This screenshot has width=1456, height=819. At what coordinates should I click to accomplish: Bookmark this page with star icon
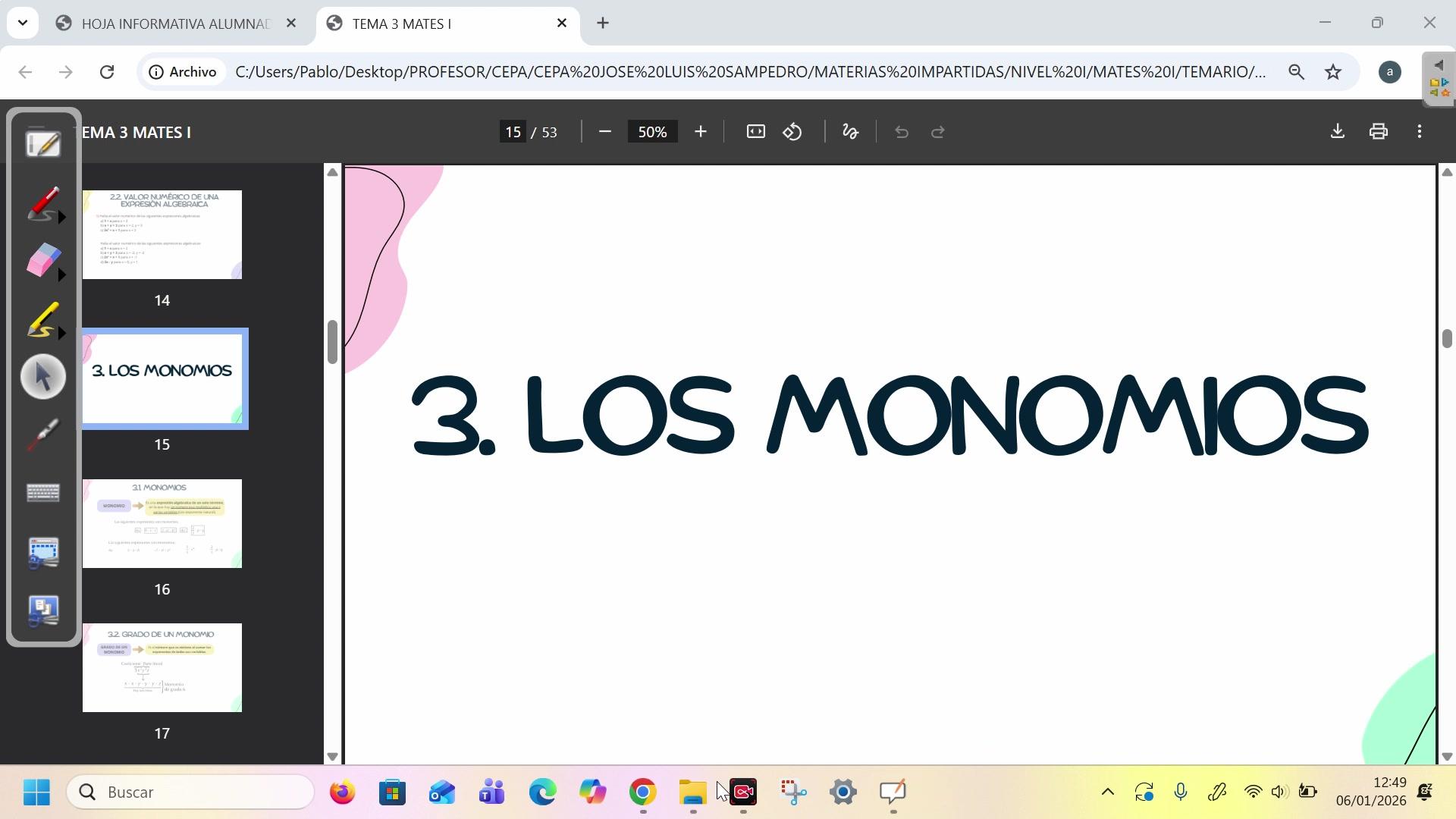[x=1333, y=72]
